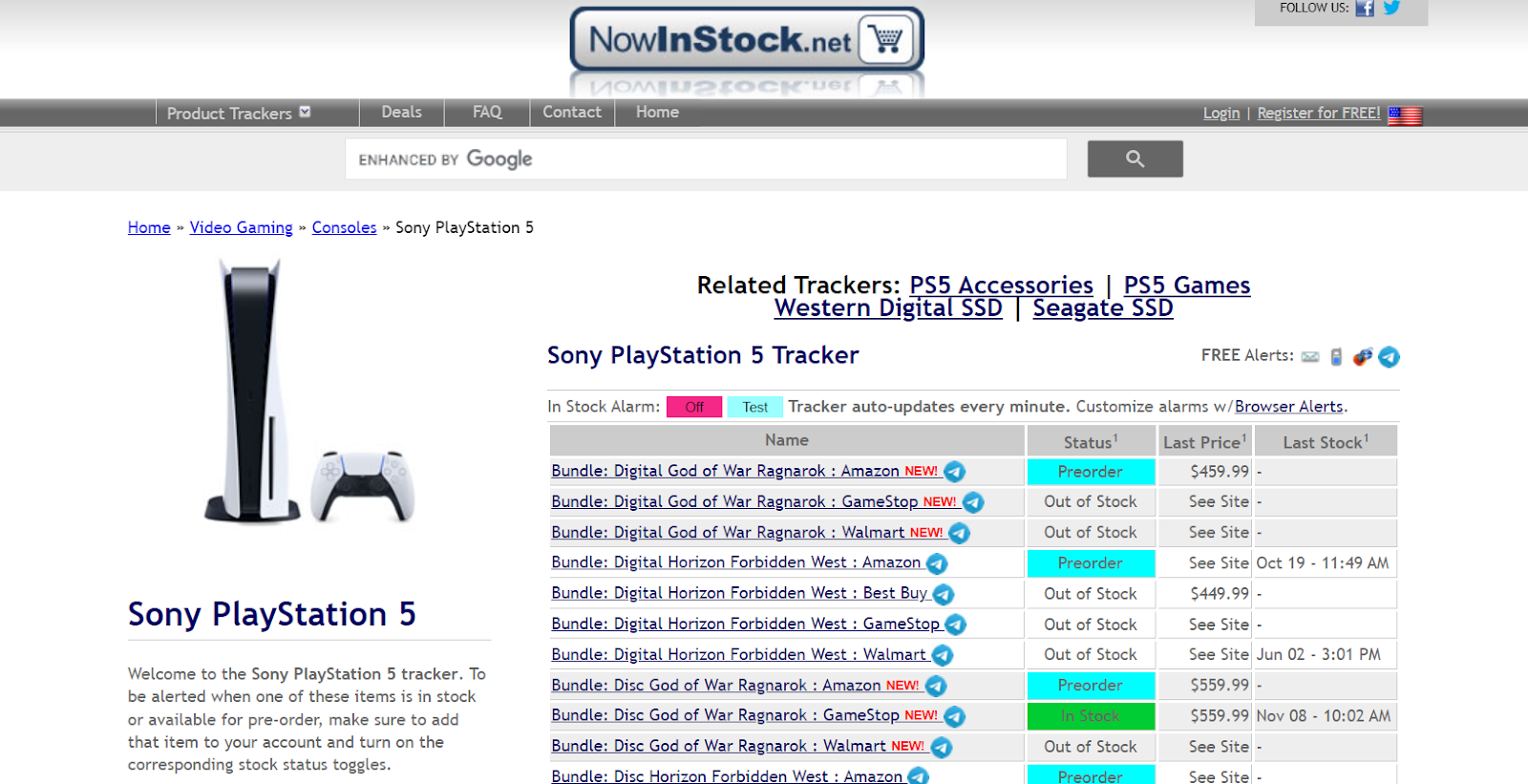Telegram icon for Disc Horizon Amazon row

[918, 776]
